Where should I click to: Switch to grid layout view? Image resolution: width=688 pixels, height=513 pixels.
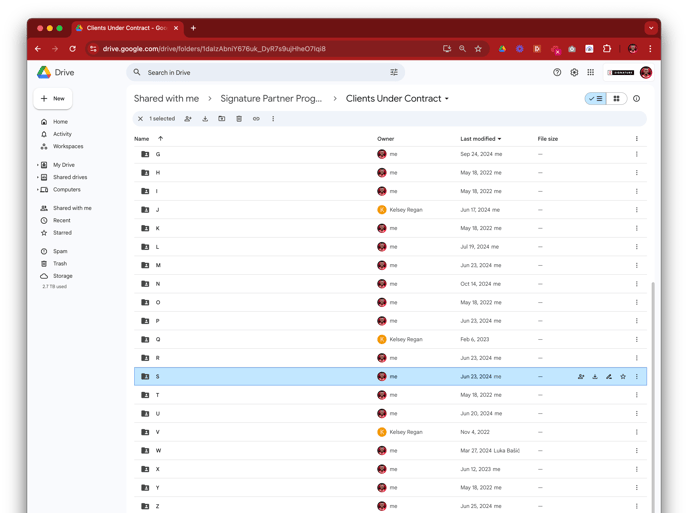(616, 99)
